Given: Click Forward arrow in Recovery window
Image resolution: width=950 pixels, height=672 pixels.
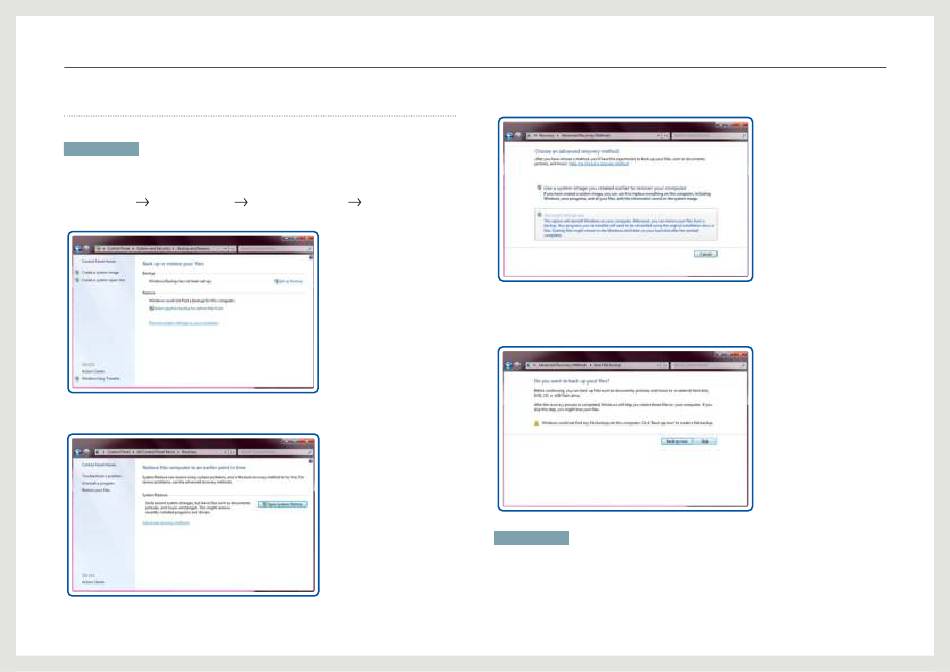Looking at the screenshot, I should [87, 452].
